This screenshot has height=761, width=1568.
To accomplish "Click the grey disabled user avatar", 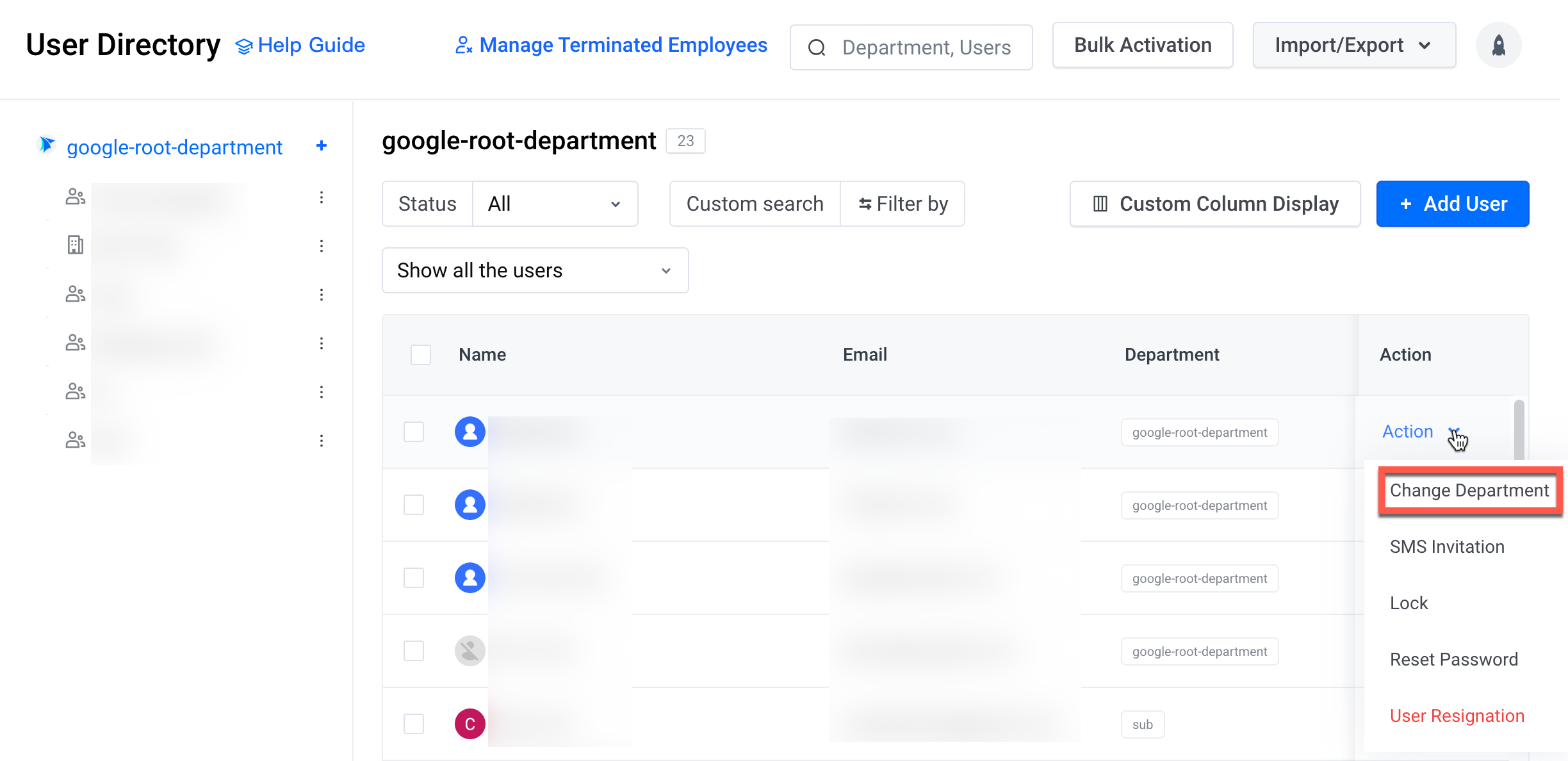I will 470,651.
